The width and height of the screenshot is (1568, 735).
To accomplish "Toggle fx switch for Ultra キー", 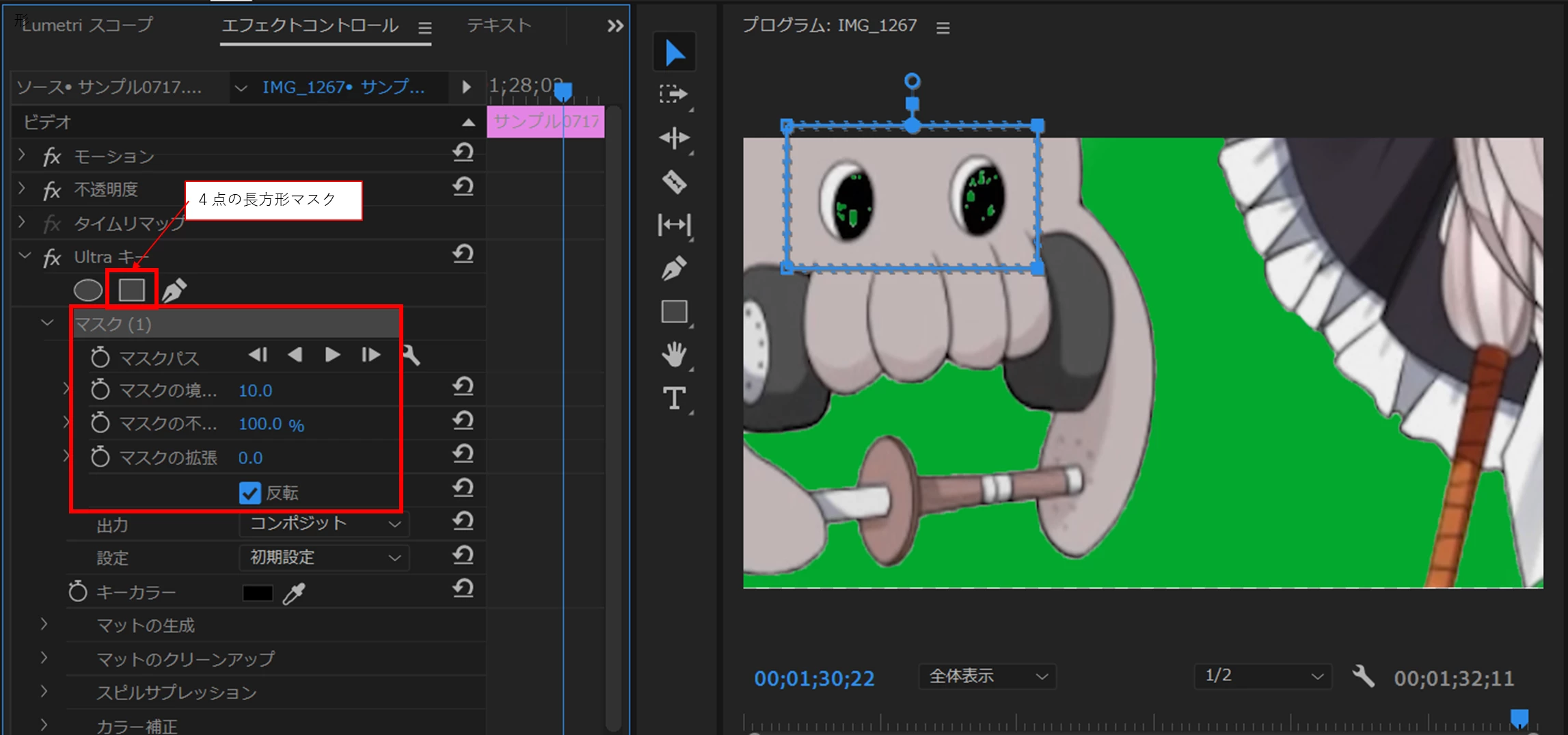I will 52,258.
